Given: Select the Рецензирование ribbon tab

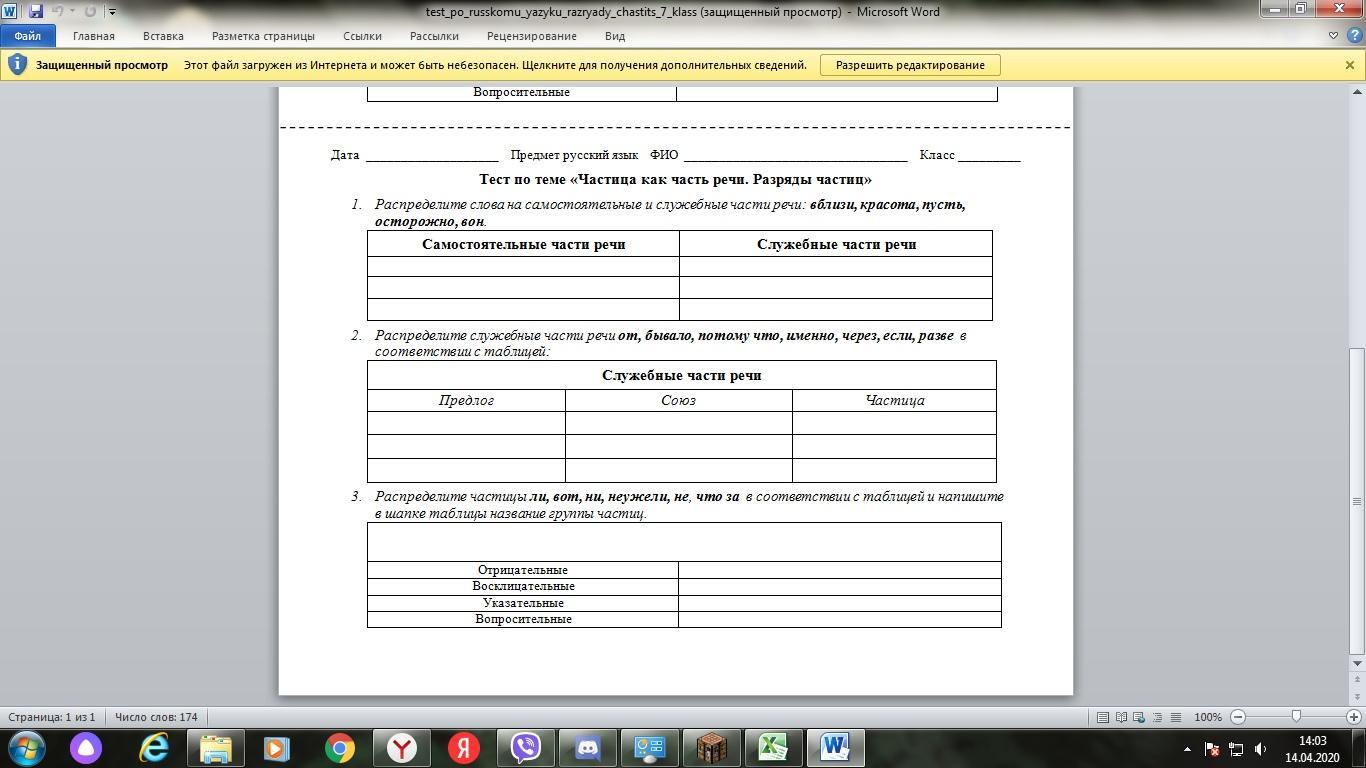Looking at the screenshot, I should 531,36.
